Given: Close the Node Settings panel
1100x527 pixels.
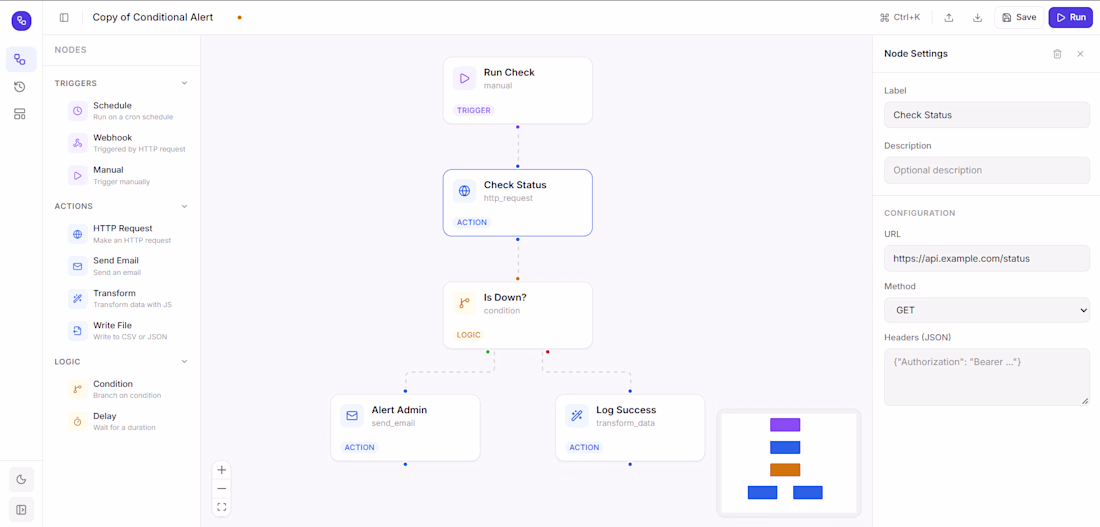Looking at the screenshot, I should point(1080,54).
